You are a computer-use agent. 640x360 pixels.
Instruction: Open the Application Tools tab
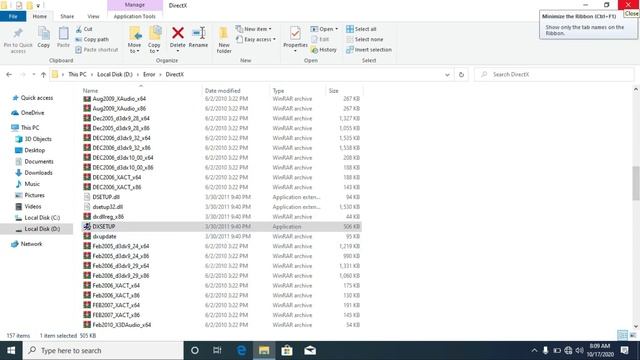pyautogui.click(x=135, y=16)
